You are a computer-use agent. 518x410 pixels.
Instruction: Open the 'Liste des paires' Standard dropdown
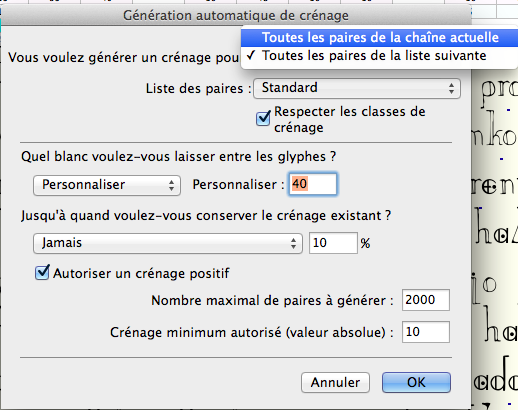tap(357, 88)
